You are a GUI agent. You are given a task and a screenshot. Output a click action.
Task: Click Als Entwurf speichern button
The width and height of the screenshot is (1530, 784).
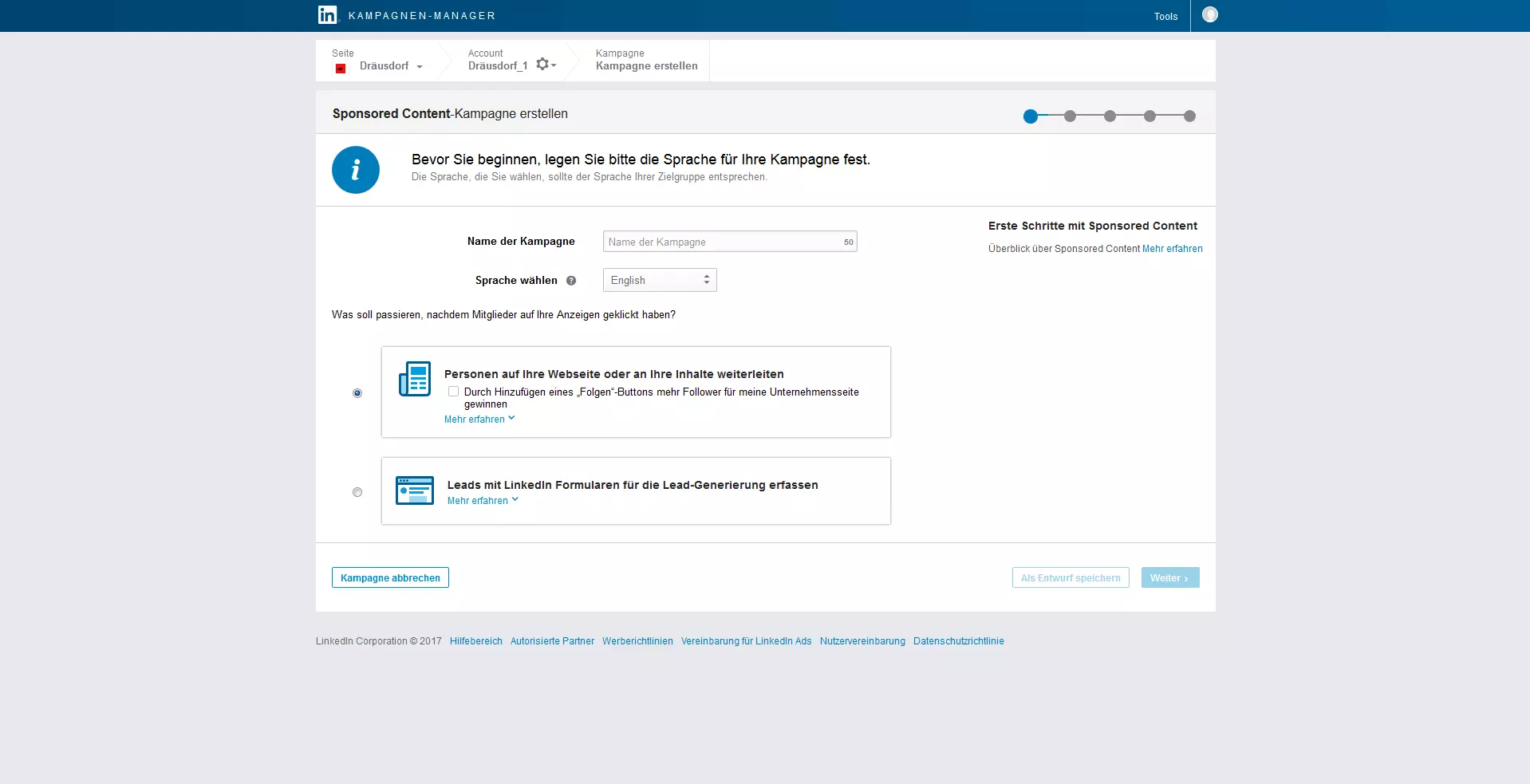coord(1071,577)
